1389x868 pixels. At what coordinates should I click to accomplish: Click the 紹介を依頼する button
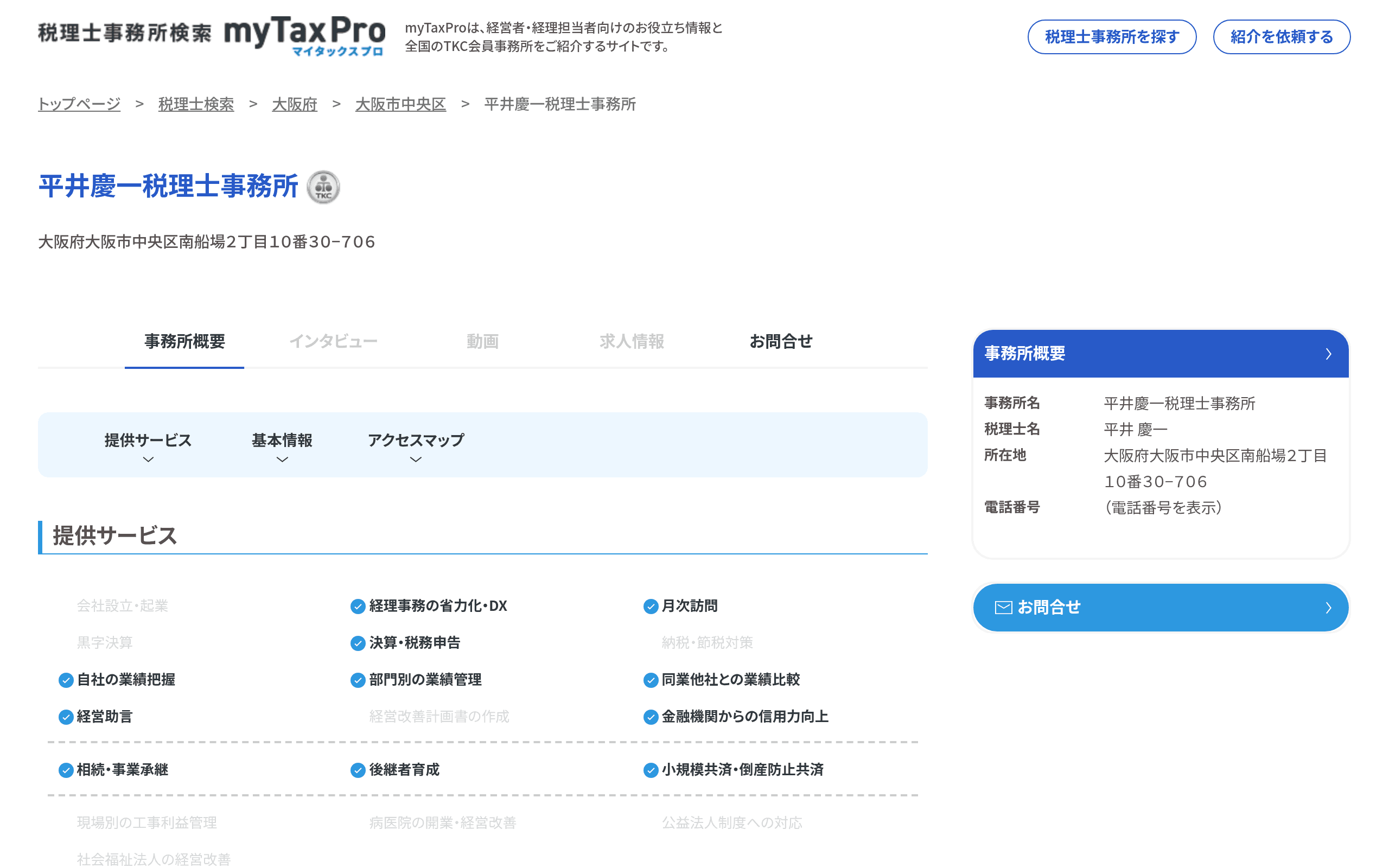(1282, 37)
